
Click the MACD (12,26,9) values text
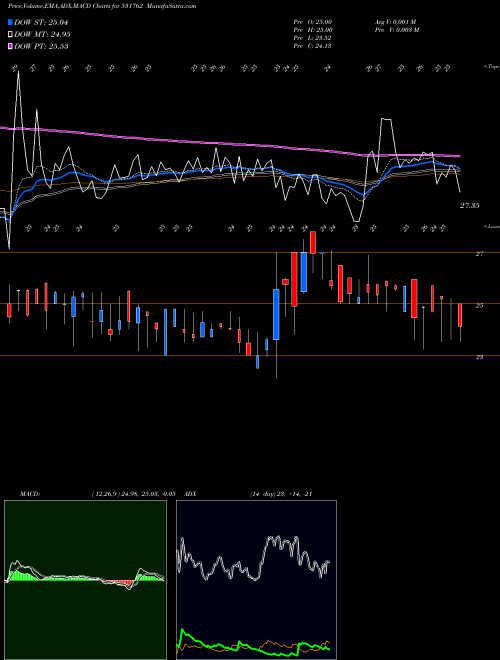[x=133, y=494]
